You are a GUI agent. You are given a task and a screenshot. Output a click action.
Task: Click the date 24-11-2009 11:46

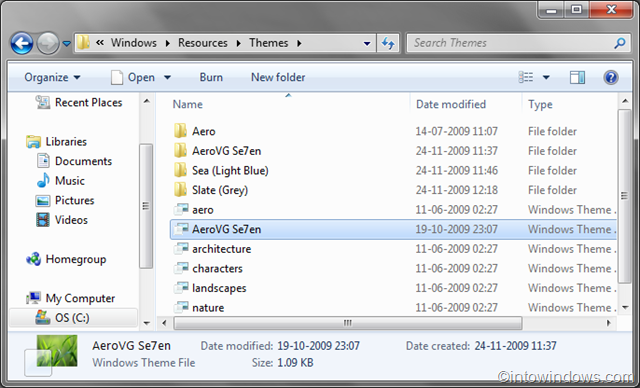(x=456, y=171)
